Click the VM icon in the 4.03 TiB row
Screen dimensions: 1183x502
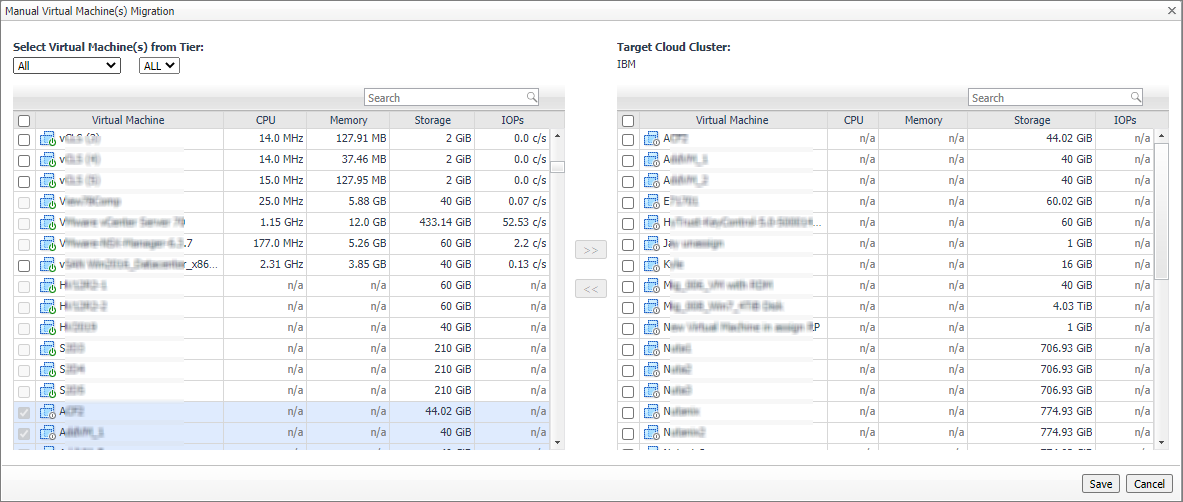click(x=652, y=306)
